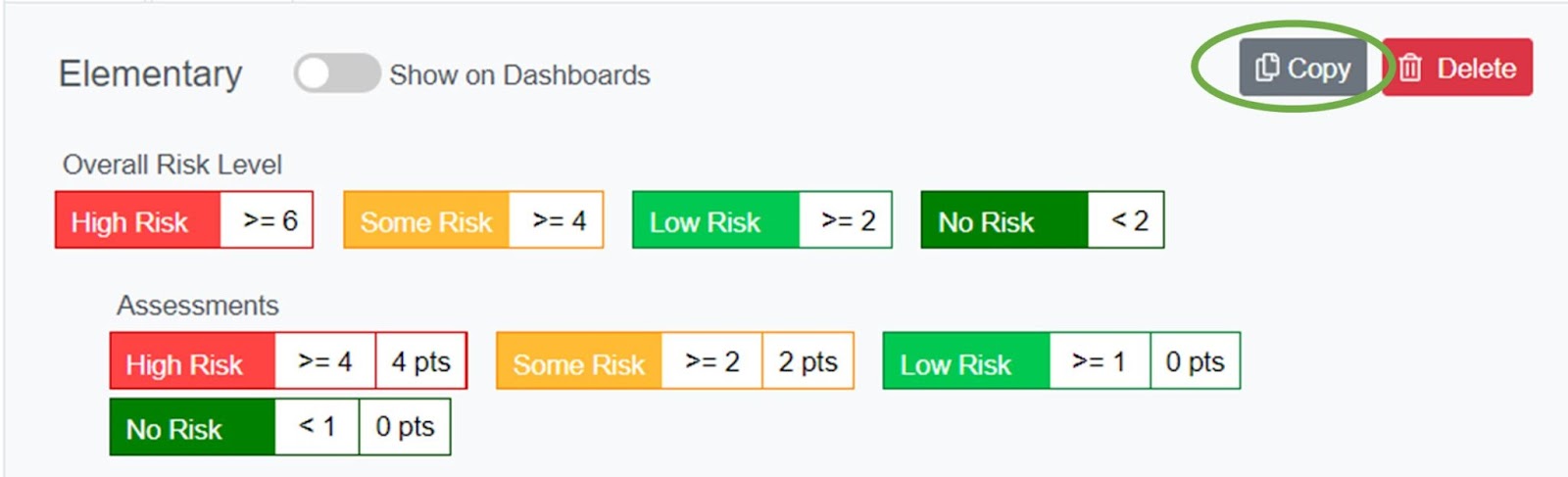This screenshot has width=1568, height=477.
Task: Edit Assessments Low Risk threshold >= 1
Action: [x=1099, y=361]
